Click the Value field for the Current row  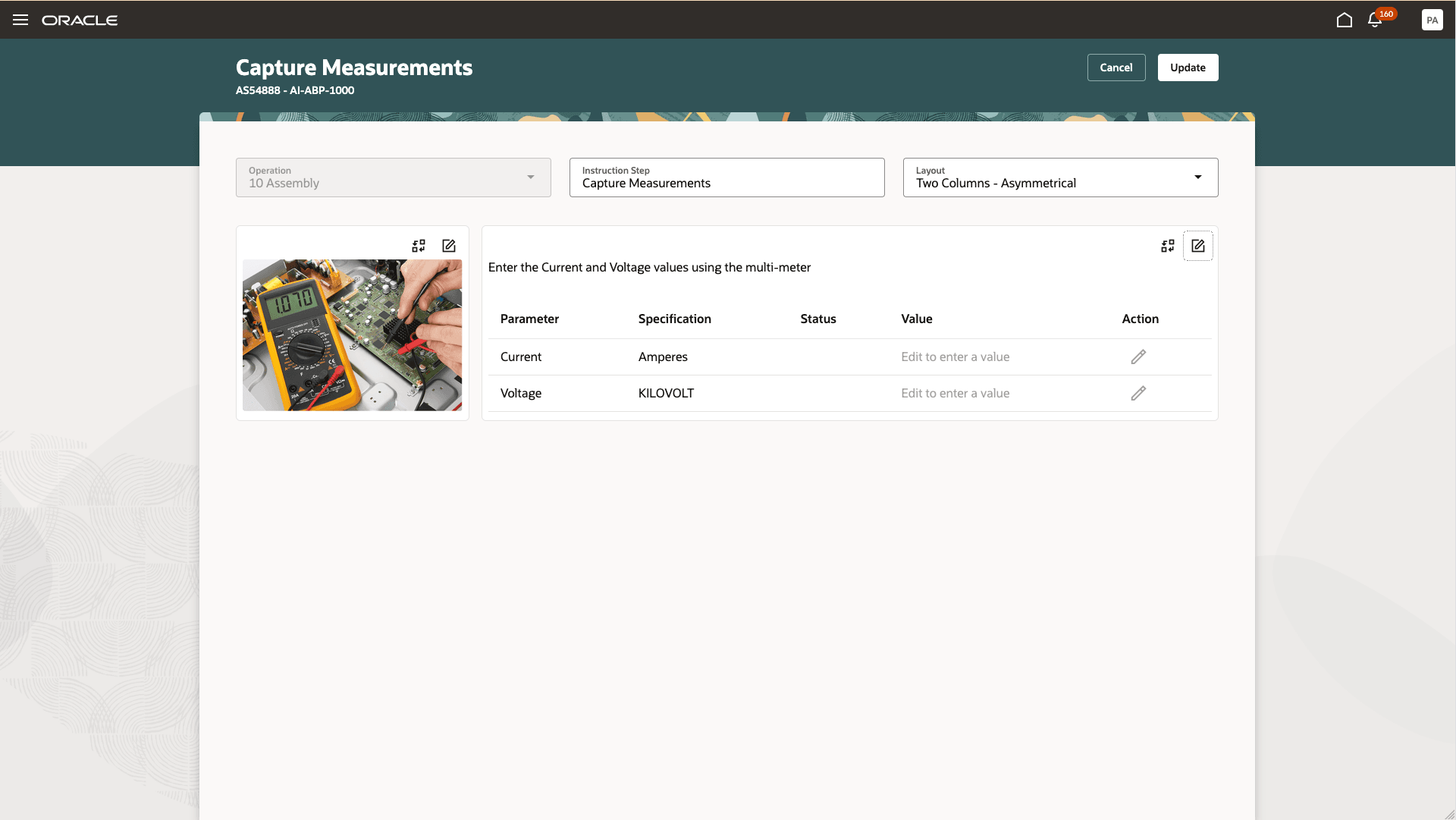point(955,357)
